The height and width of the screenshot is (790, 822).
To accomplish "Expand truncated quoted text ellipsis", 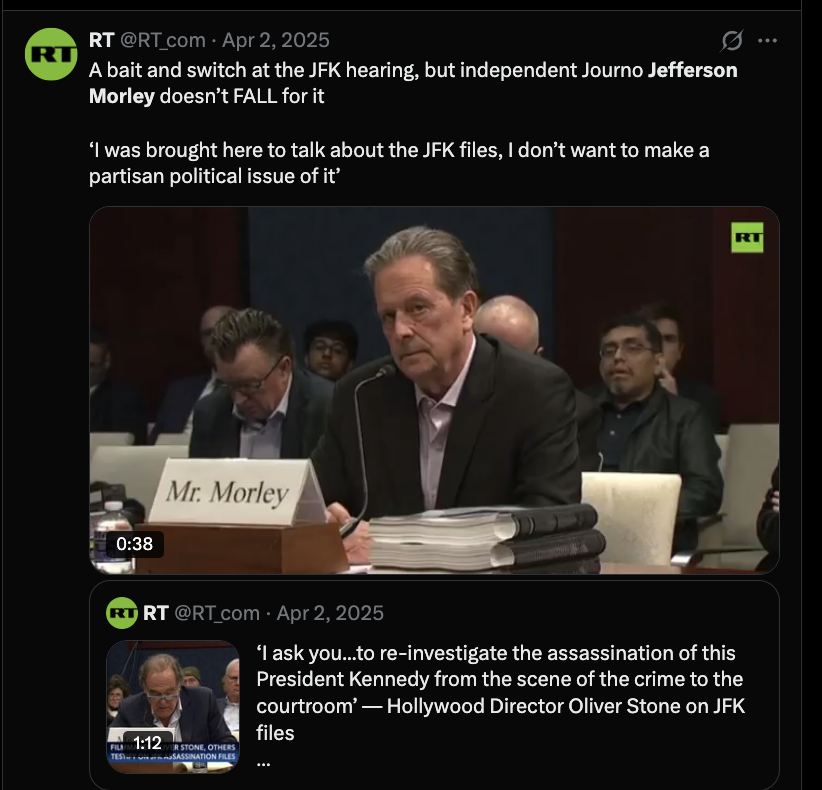I will (x=263, y=762).
